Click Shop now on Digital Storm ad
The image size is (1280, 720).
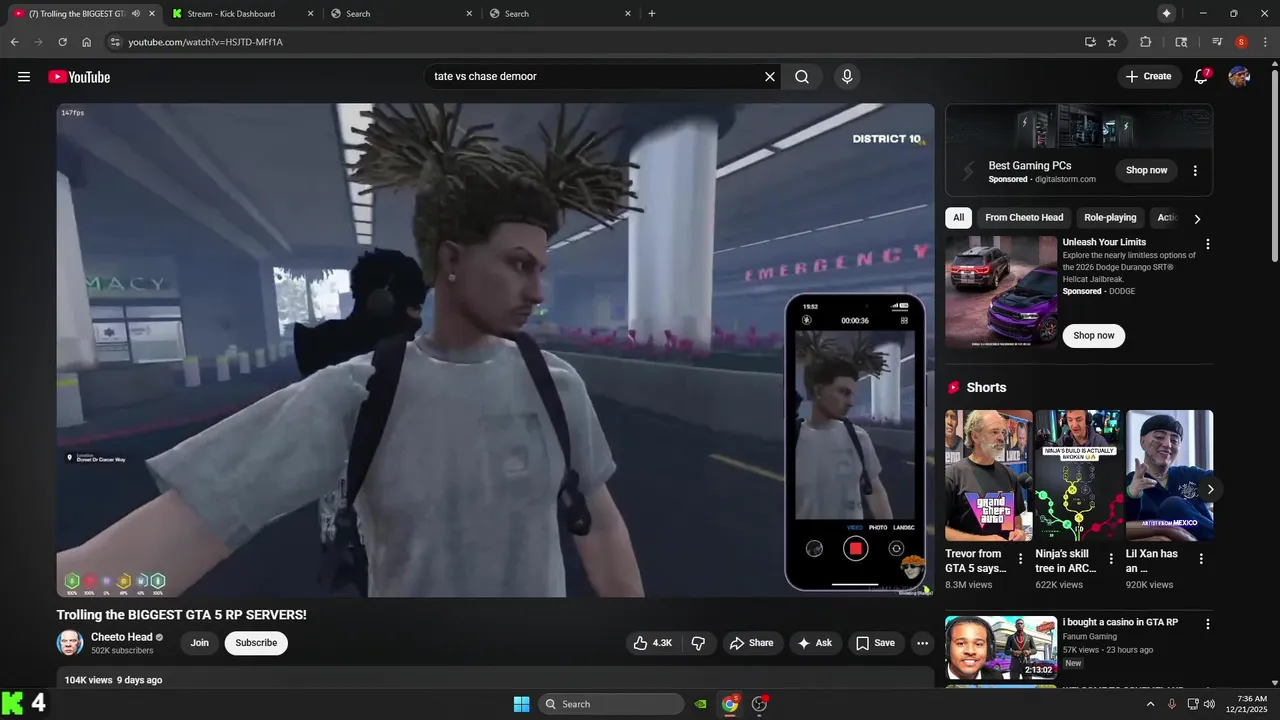[1146, 170]
